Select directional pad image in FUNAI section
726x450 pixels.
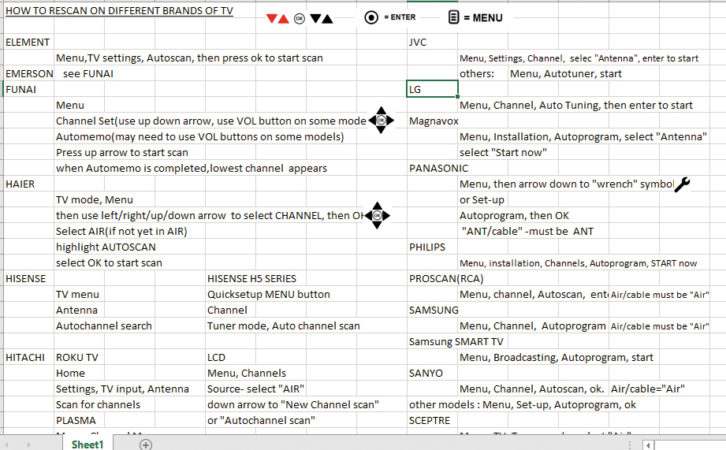pyautogui.click(x=381, y=120)
